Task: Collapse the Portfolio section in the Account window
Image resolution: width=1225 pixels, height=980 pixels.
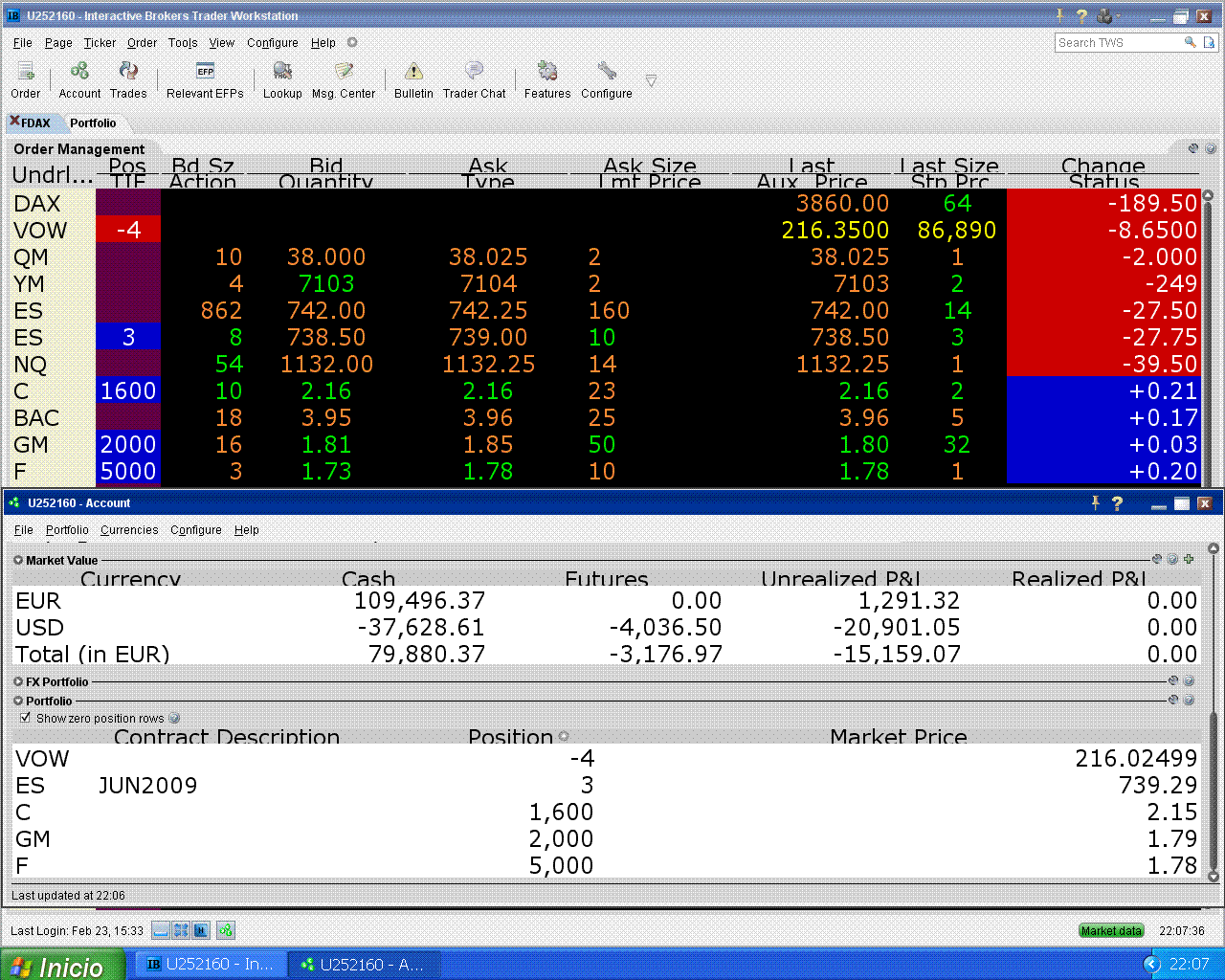Action: coord(18,702)
